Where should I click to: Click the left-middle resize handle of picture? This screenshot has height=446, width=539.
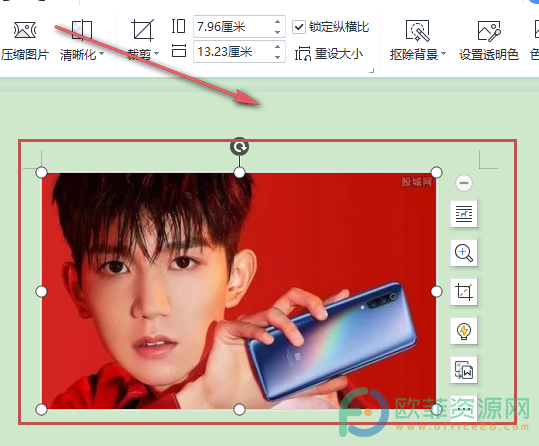(42, 292)
